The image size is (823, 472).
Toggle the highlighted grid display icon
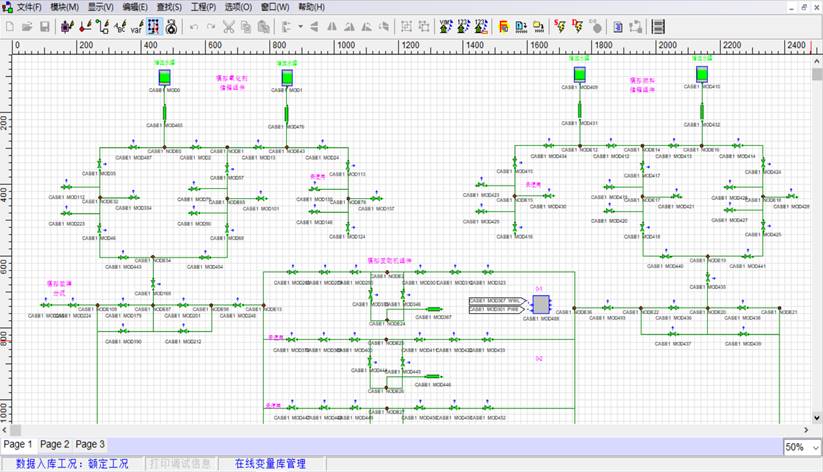(x=153, y=26)
